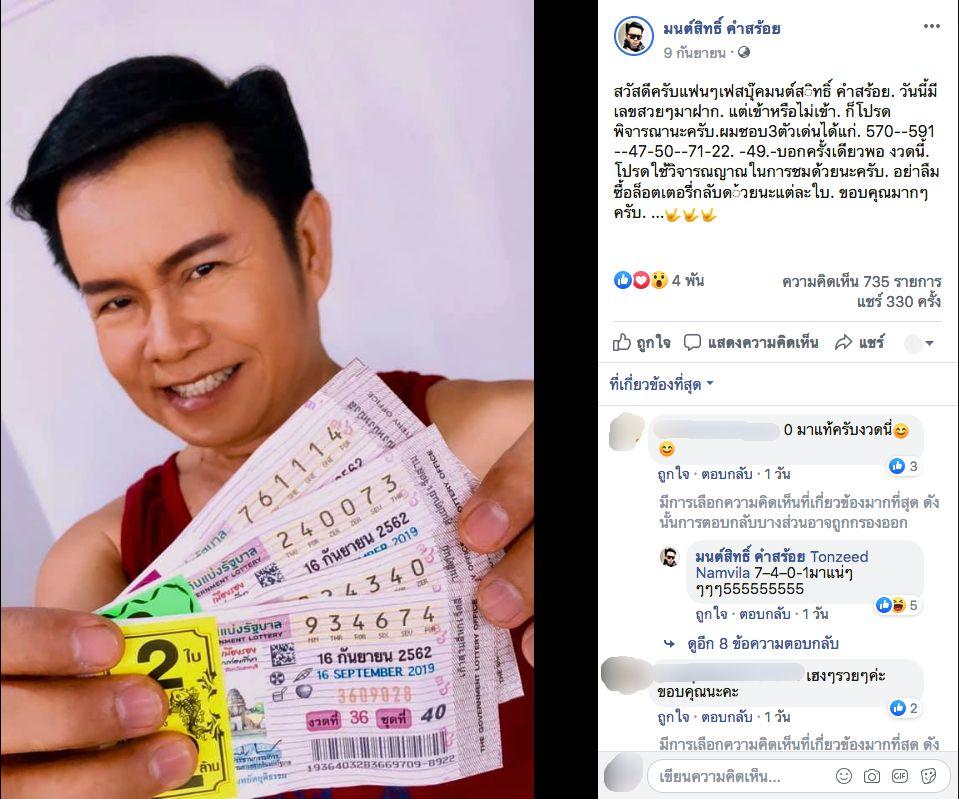The image size is (959, 799).
Task: Open the 4 พัน reactions summary
Action: [x=659, y=280]
